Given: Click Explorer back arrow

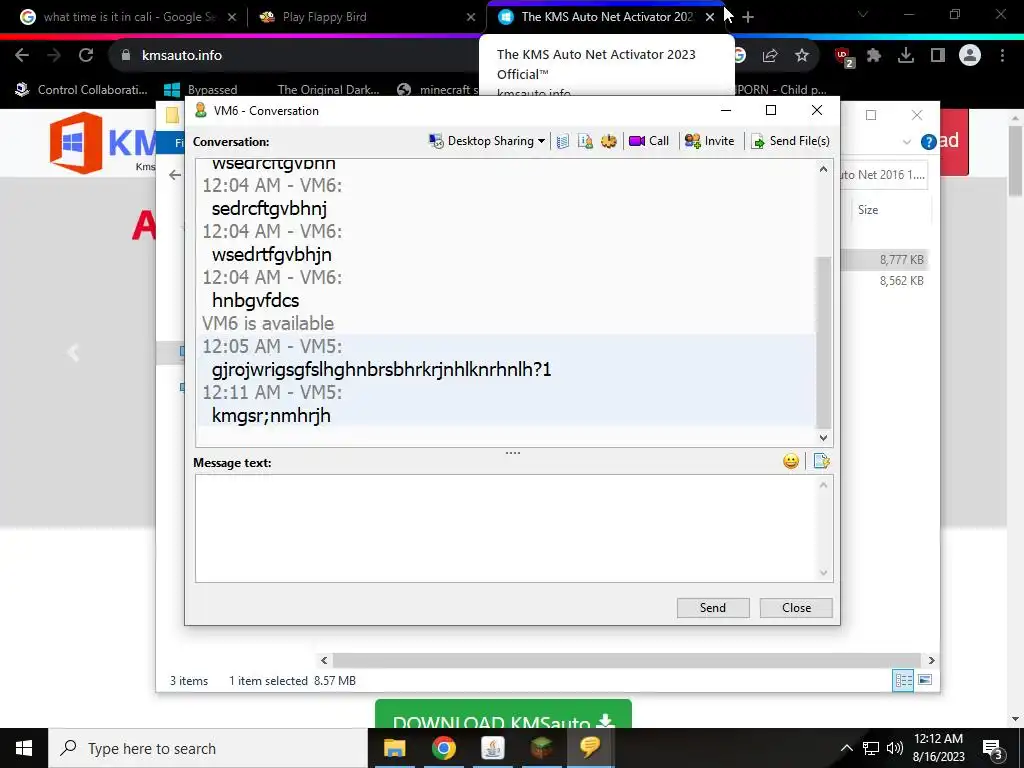Looking at the screenshot, I should click(x=174, y=174).
